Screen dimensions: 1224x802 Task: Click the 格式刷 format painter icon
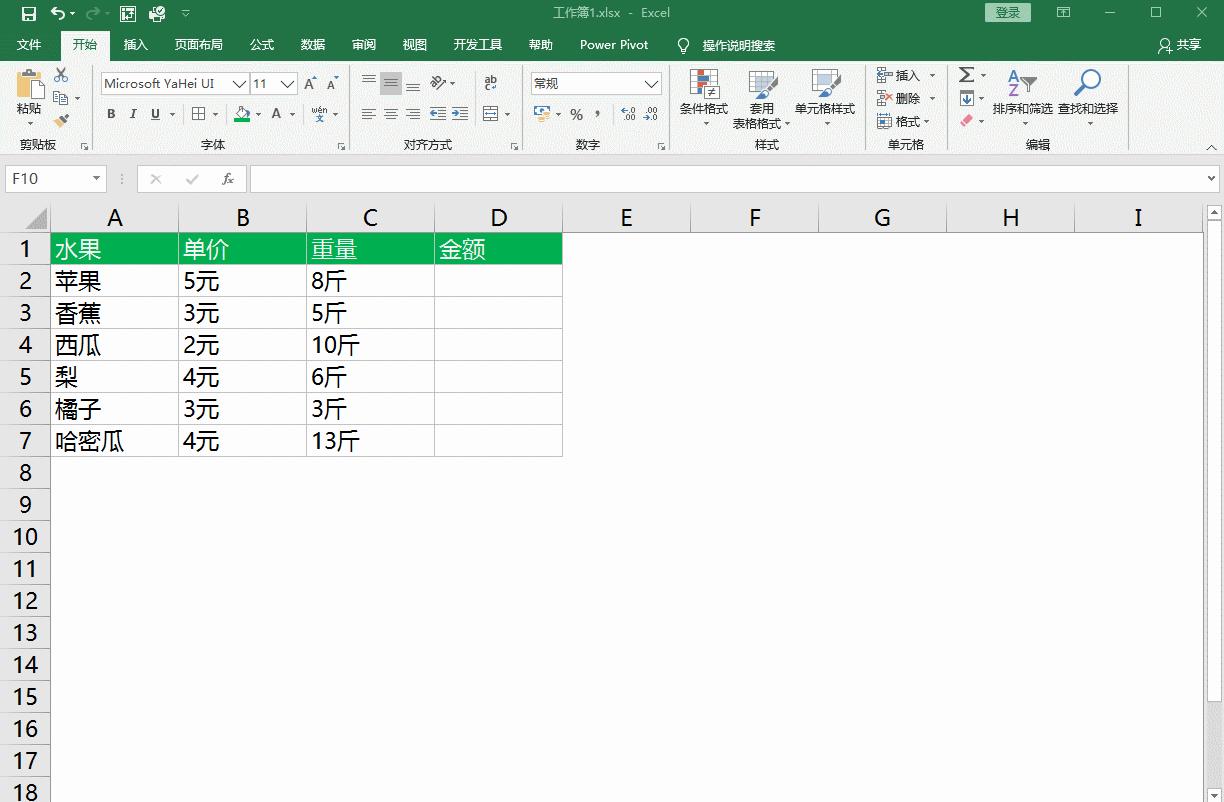point(62,120)
